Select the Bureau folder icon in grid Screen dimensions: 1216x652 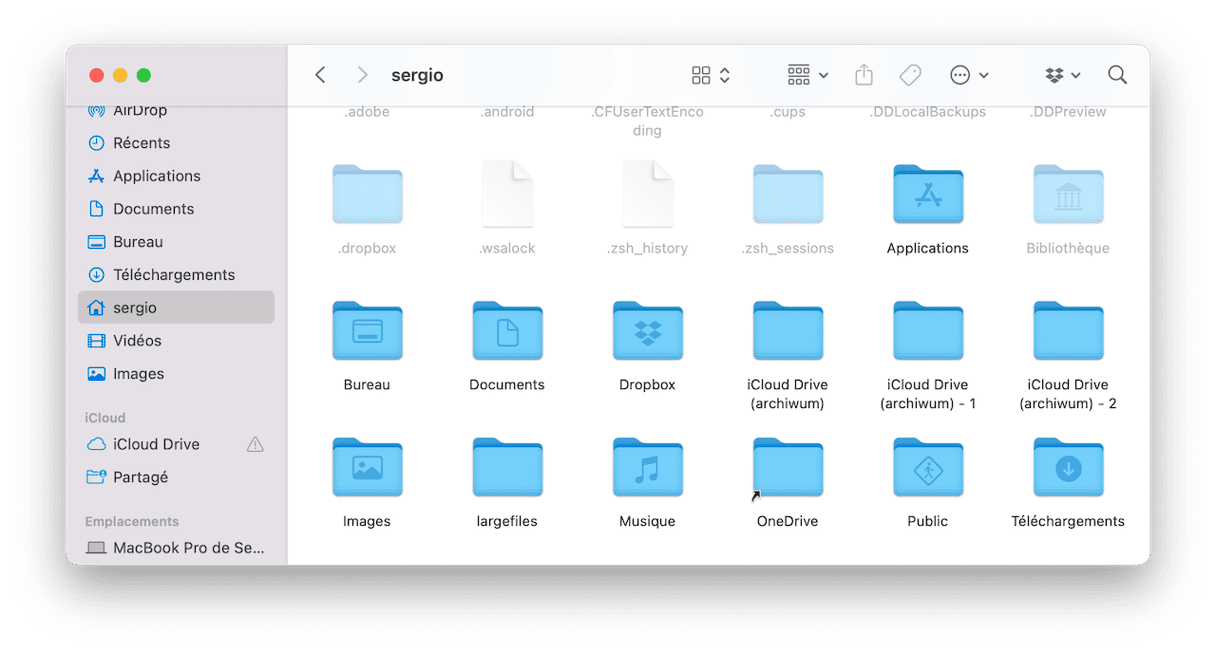[x=367, y=331]
